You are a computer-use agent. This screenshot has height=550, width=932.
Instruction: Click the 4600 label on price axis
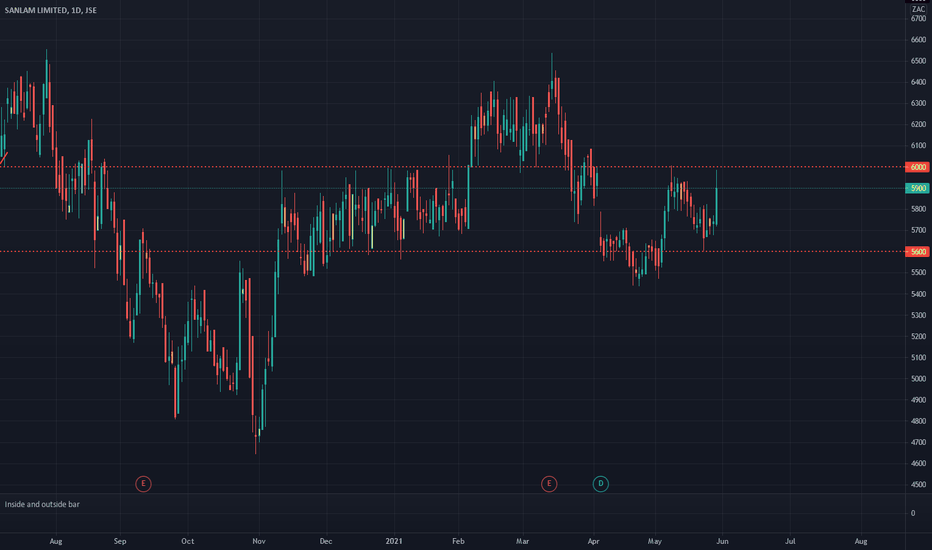click(x=918, y=463)
